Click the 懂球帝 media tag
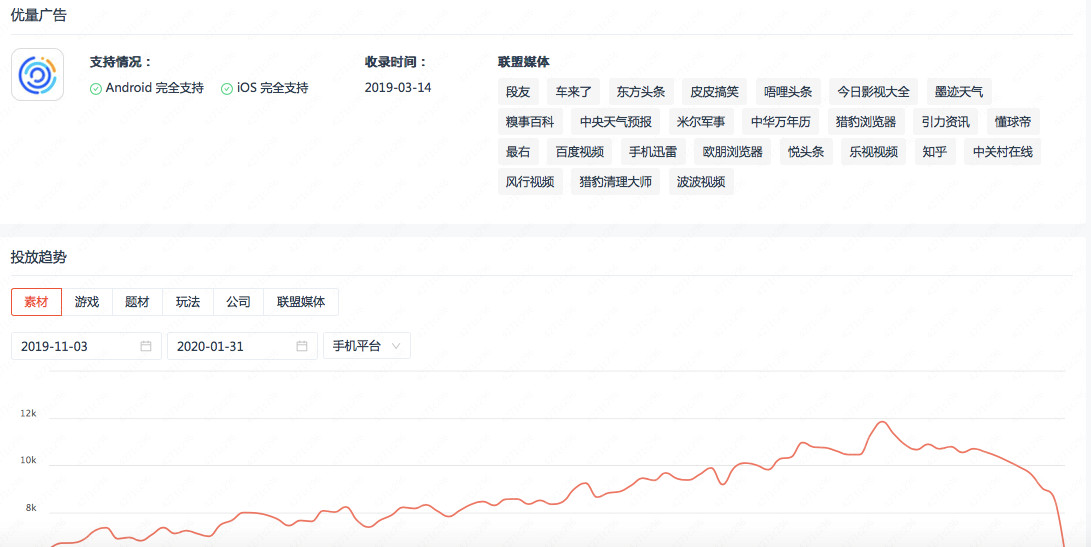 click(1013, 122)
